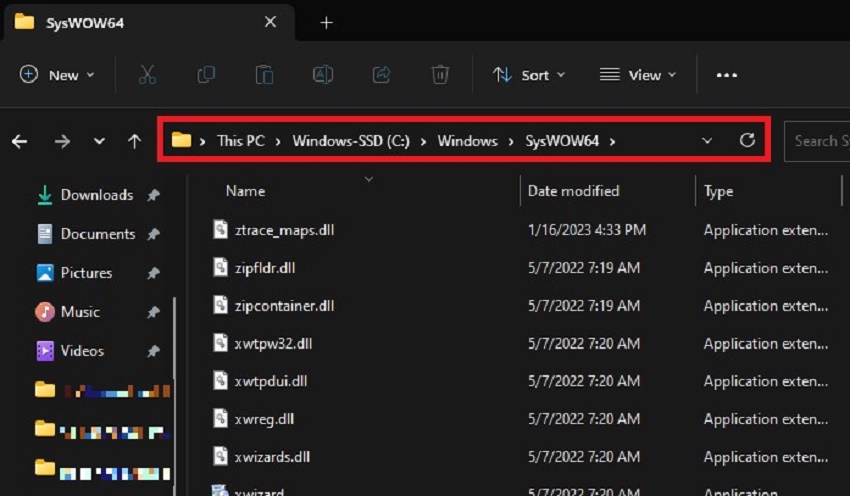Close the SysWOW64 tab
Viewport: 850px width, 496px height.
pyautogui.click(x=270, y=22)
